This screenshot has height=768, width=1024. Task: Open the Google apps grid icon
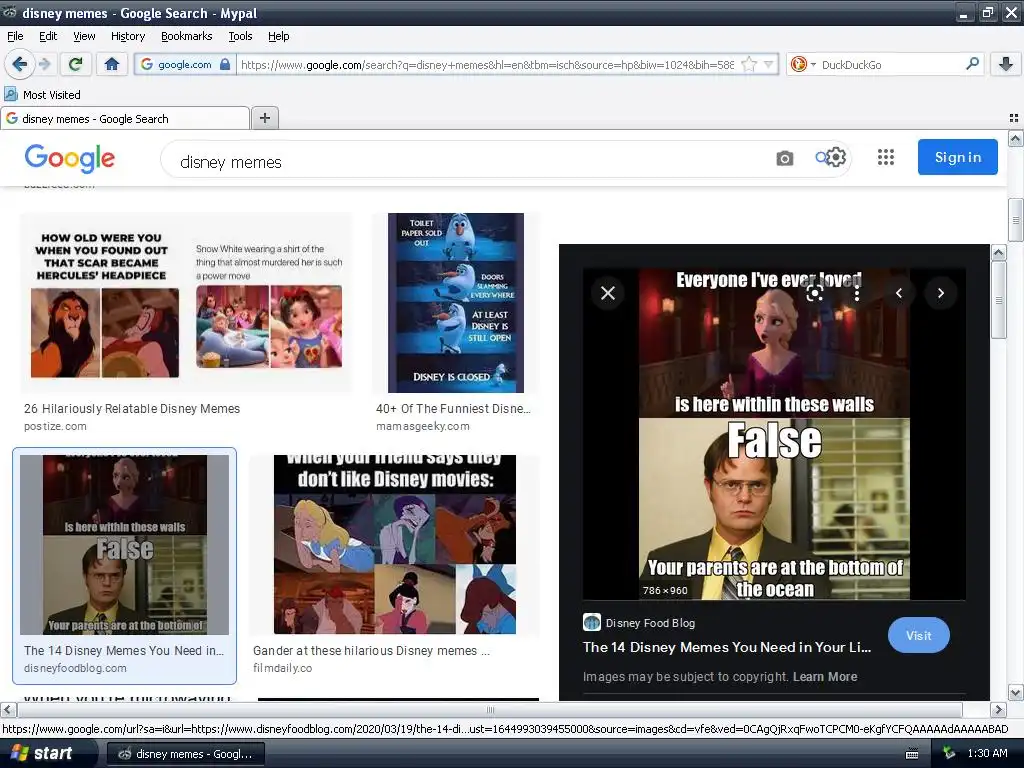point(886,157)
